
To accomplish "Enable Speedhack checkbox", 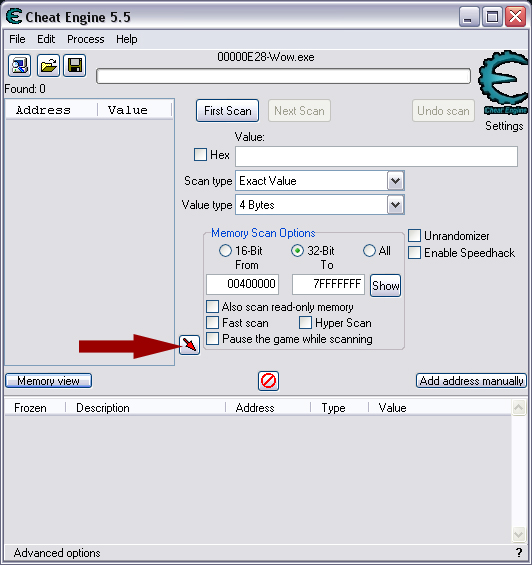I will [414, 253].
